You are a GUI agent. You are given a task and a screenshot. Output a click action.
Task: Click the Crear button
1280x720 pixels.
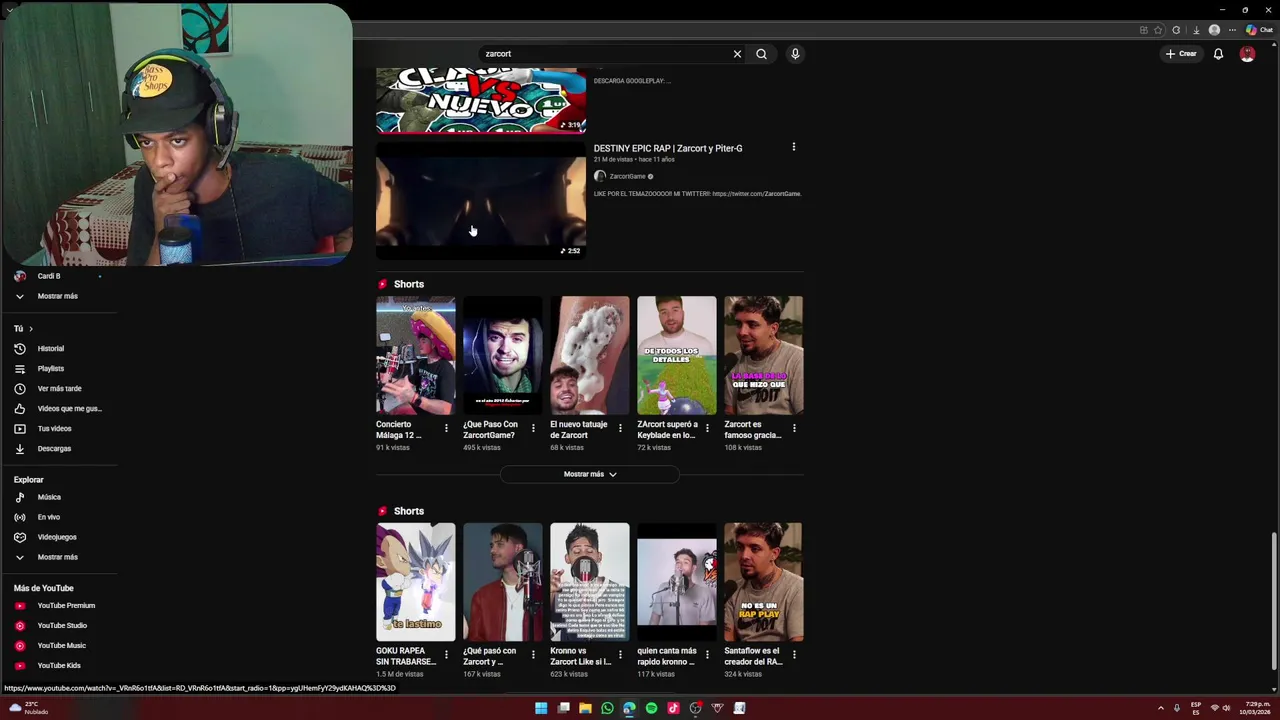click(1181, 54)
